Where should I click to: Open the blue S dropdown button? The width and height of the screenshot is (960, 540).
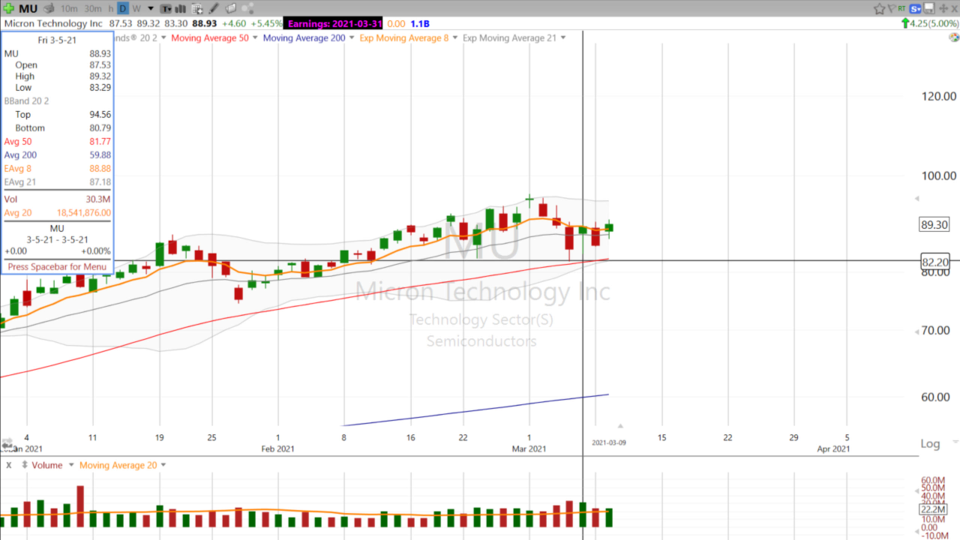915,9
